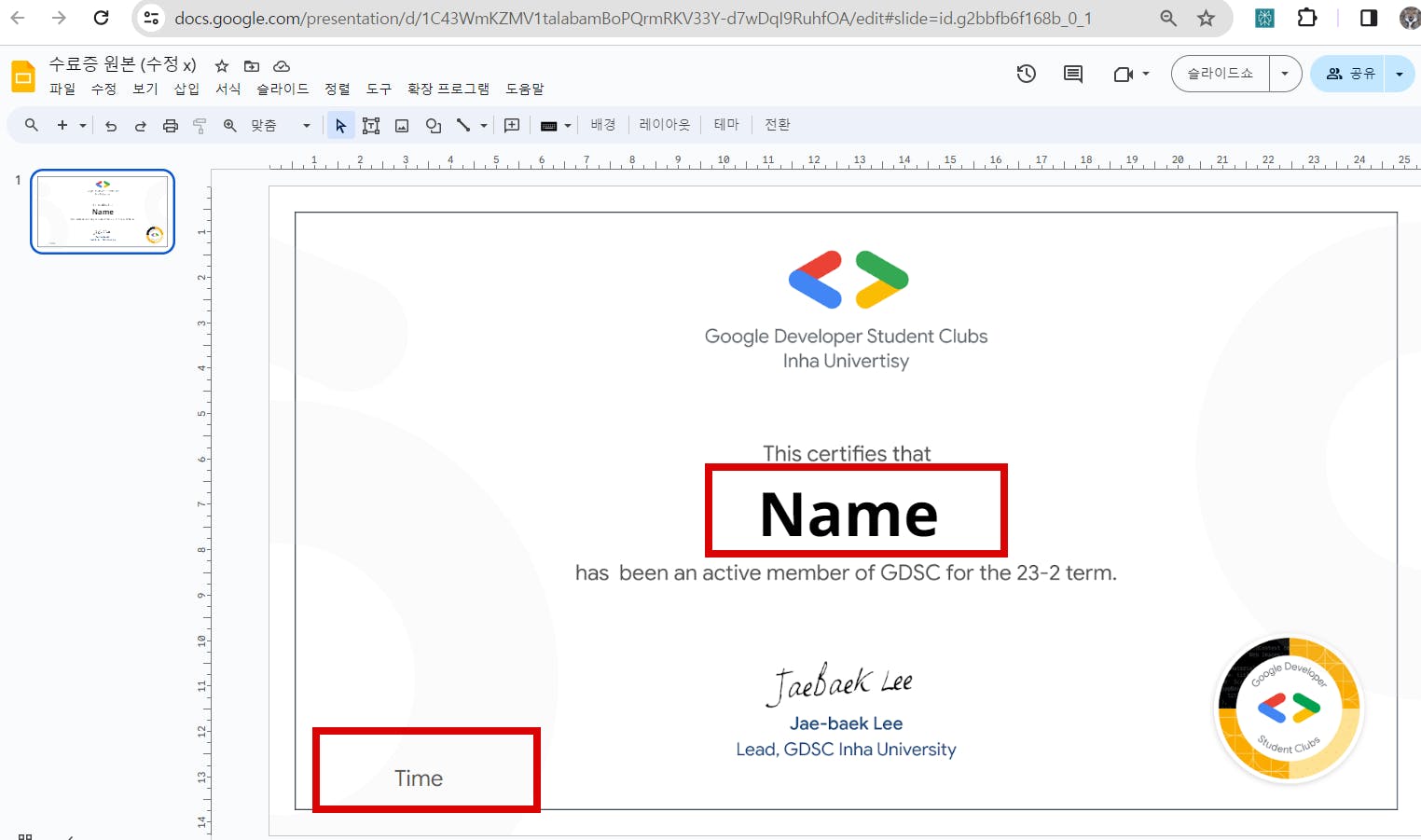Click the move to folder icon
The image size is (1421, 840).
[252, 66]
